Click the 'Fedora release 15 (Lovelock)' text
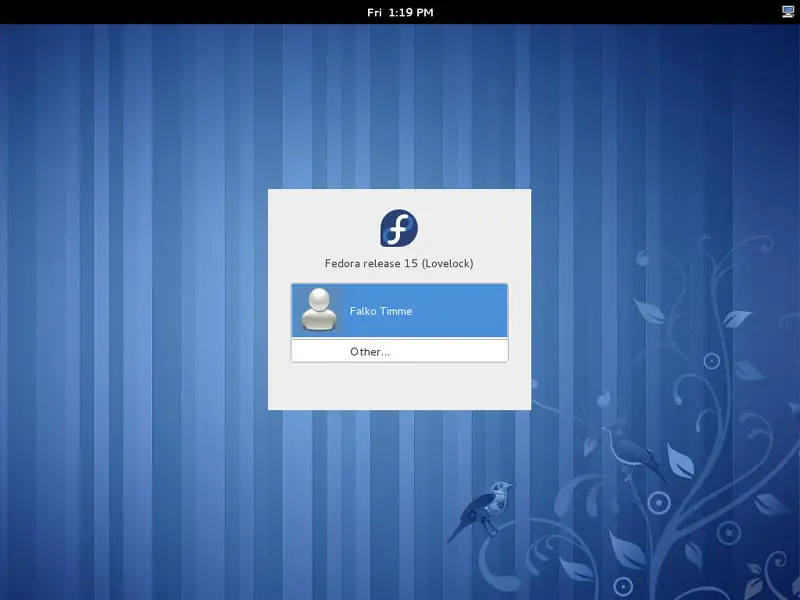Viewport: 800px width, 600px height. coord(399,263)
